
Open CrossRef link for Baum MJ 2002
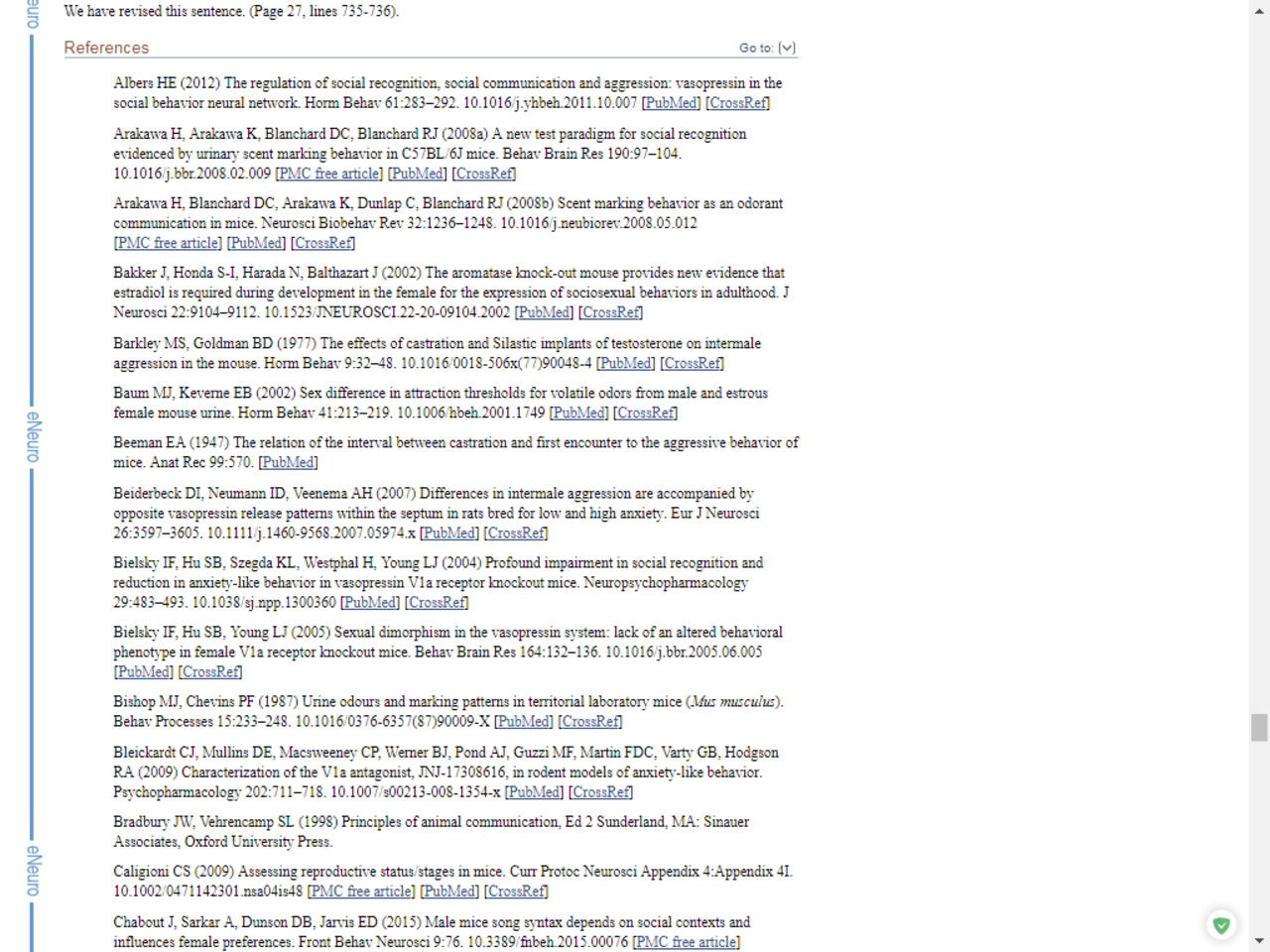646,414
